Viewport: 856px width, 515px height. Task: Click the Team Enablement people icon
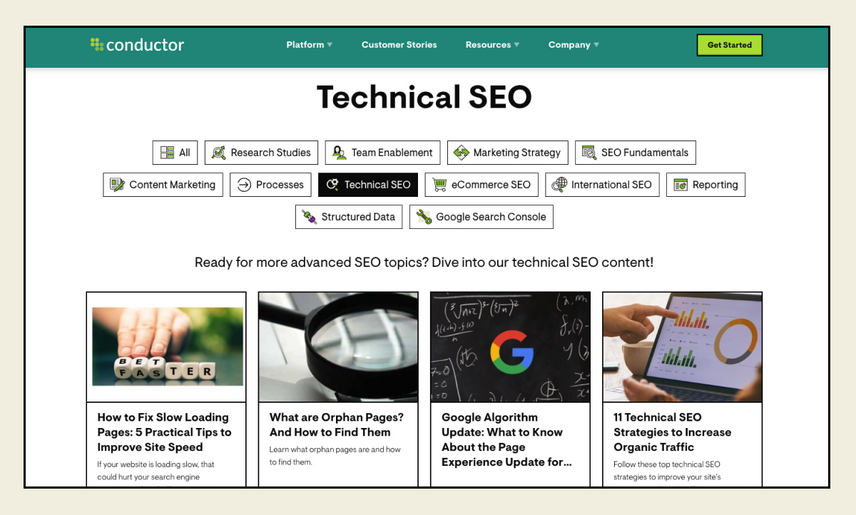click(339, 152)
